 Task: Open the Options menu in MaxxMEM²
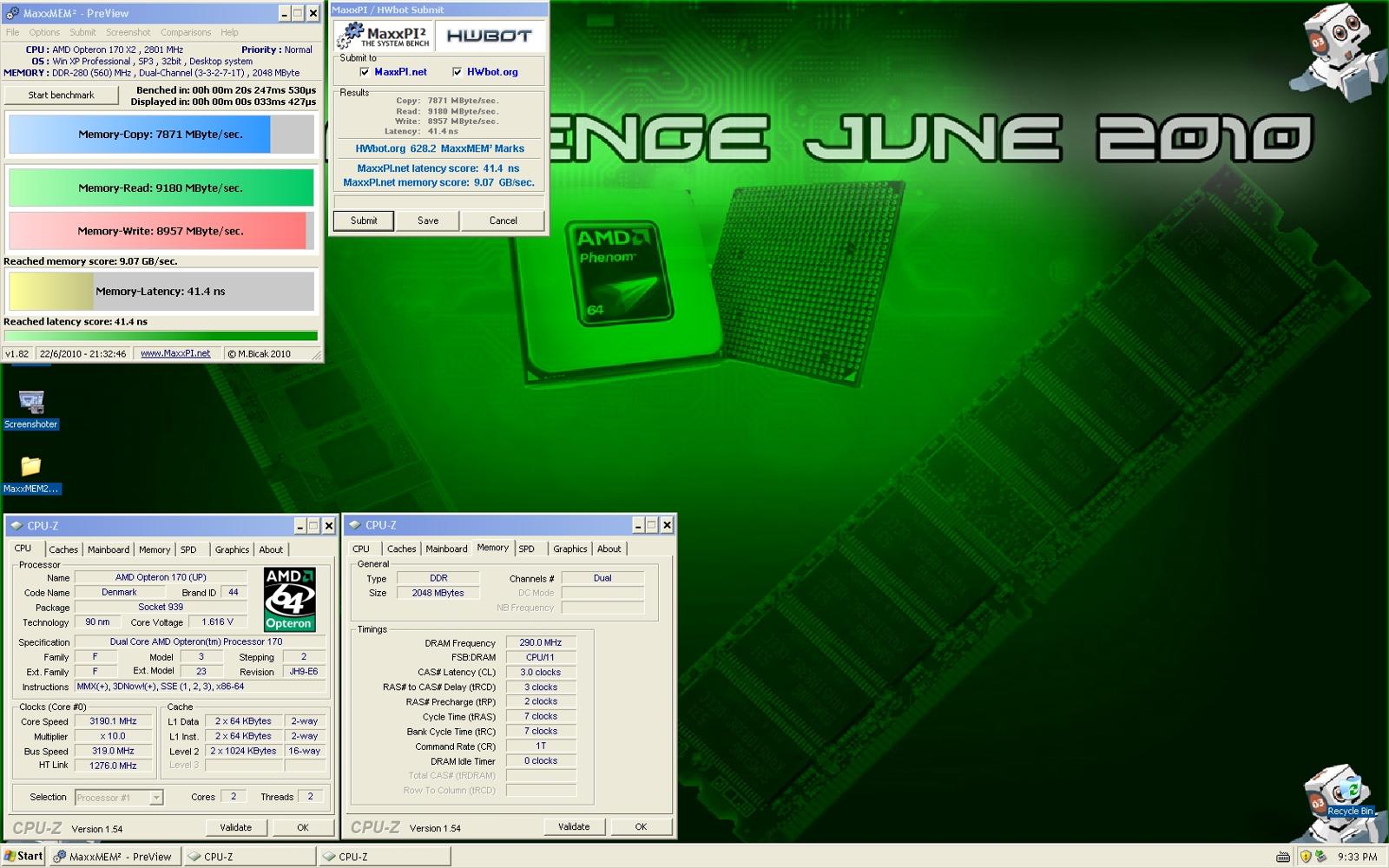pyautogui.click(x=44, y=32)
